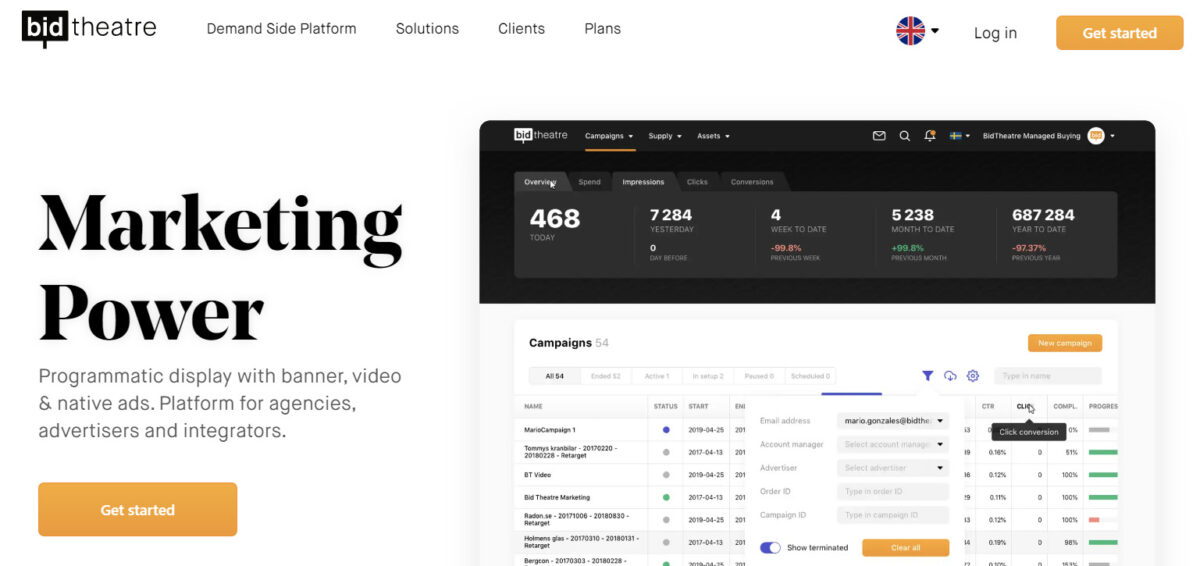Image resolution: width=1200 pixels, height=566 pixels.
Task: Open the Select account manager dropdown
Action: tap(893, 444)
